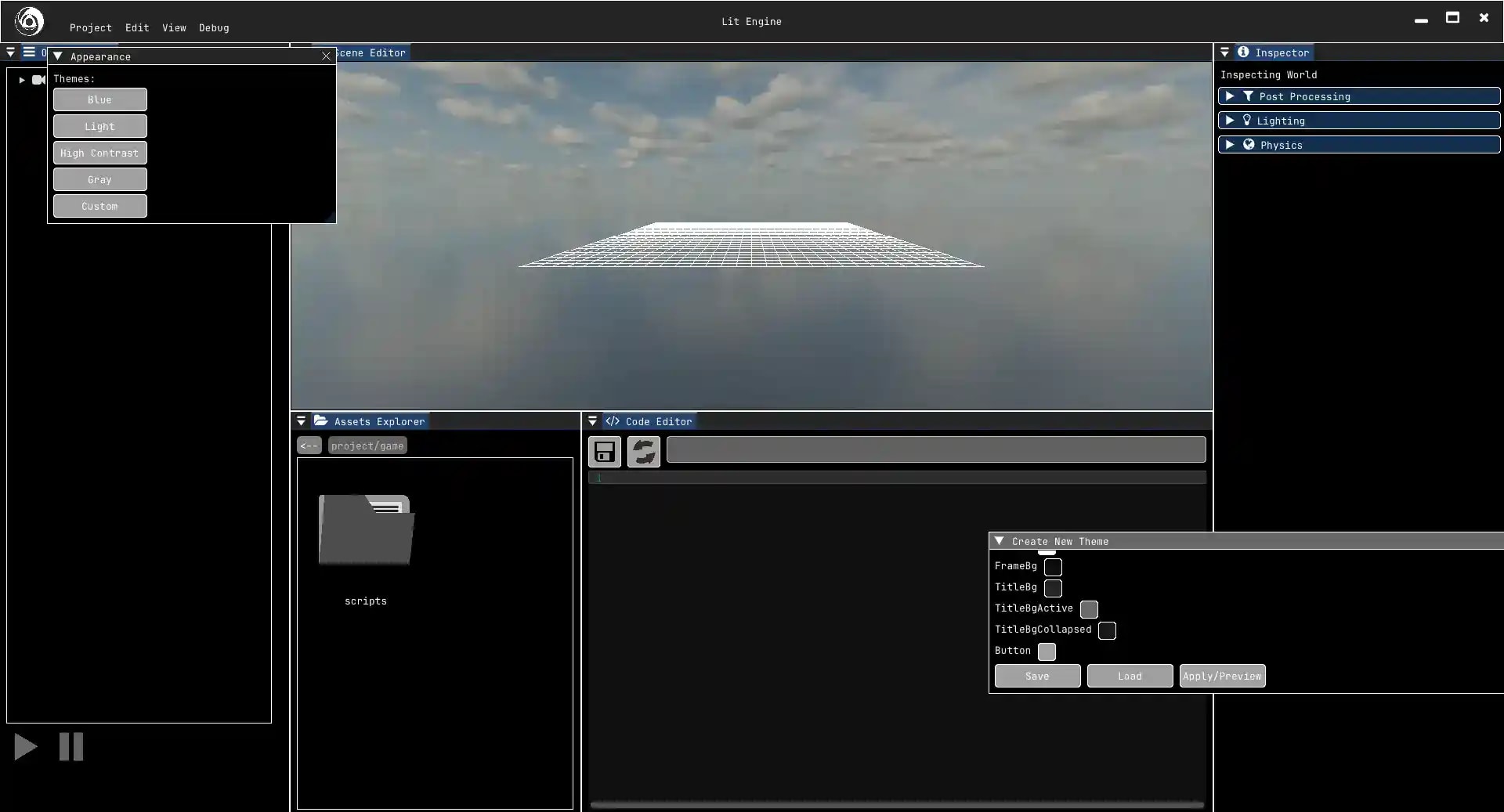
Task: Open the left panel dock menu arrow
Action: pos(10,52)
